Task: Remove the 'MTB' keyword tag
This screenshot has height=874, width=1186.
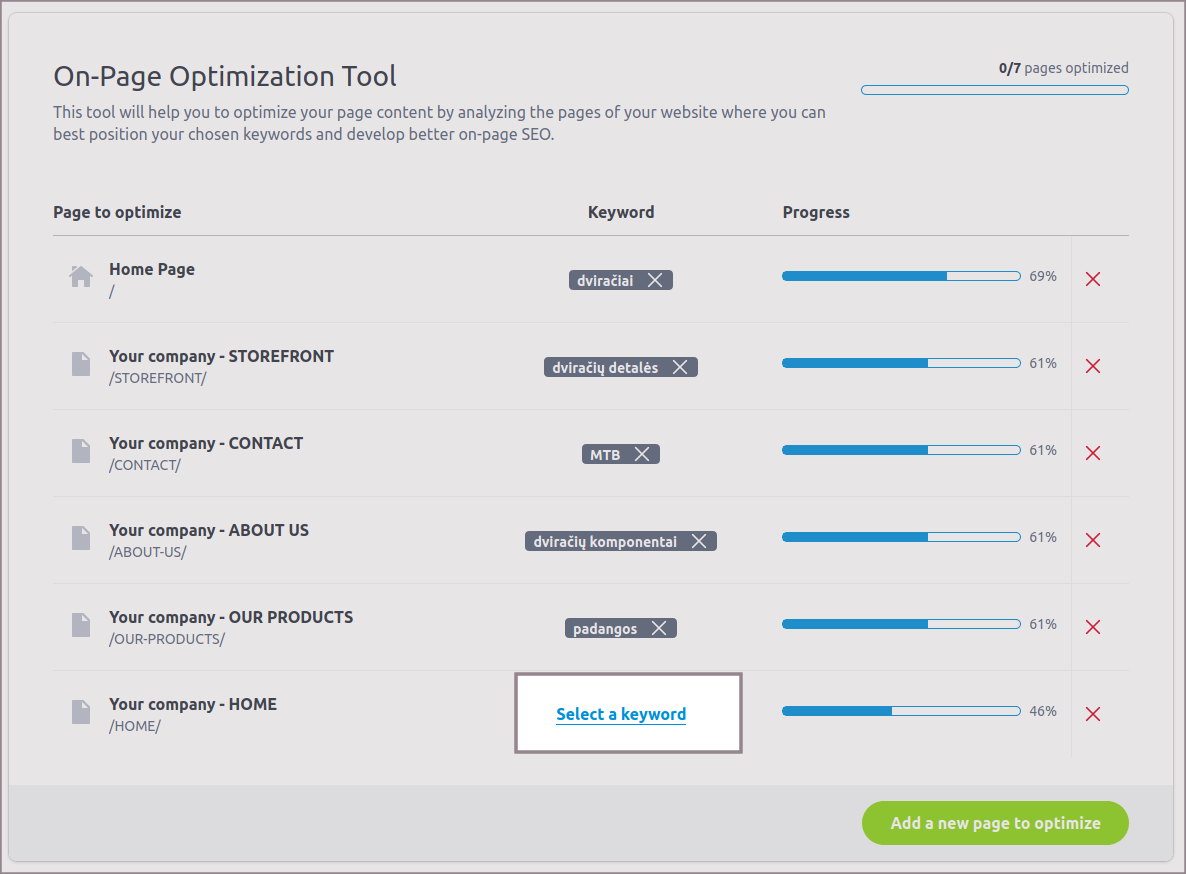Action: (x=642, y=455)
